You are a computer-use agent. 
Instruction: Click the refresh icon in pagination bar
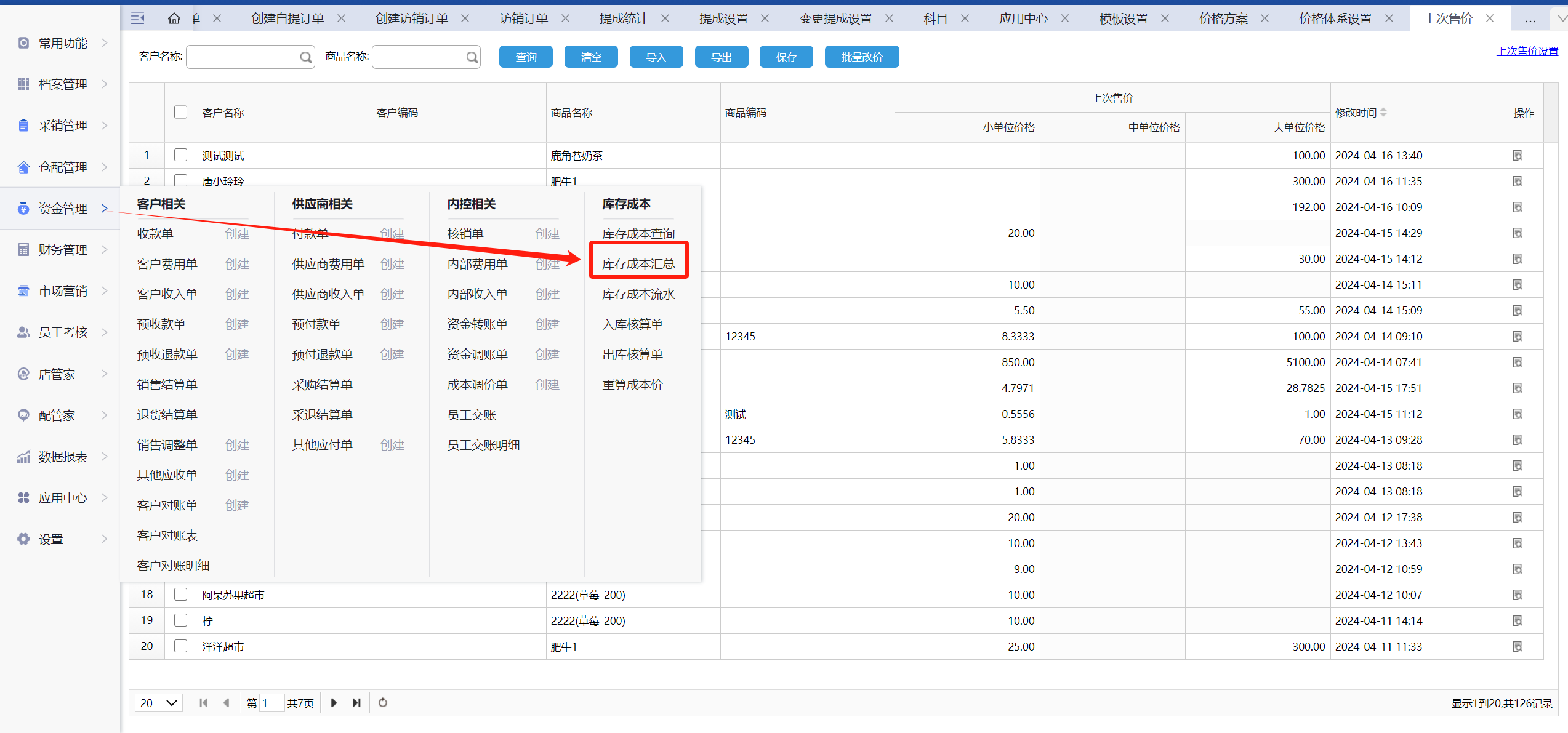click(383, 703)
